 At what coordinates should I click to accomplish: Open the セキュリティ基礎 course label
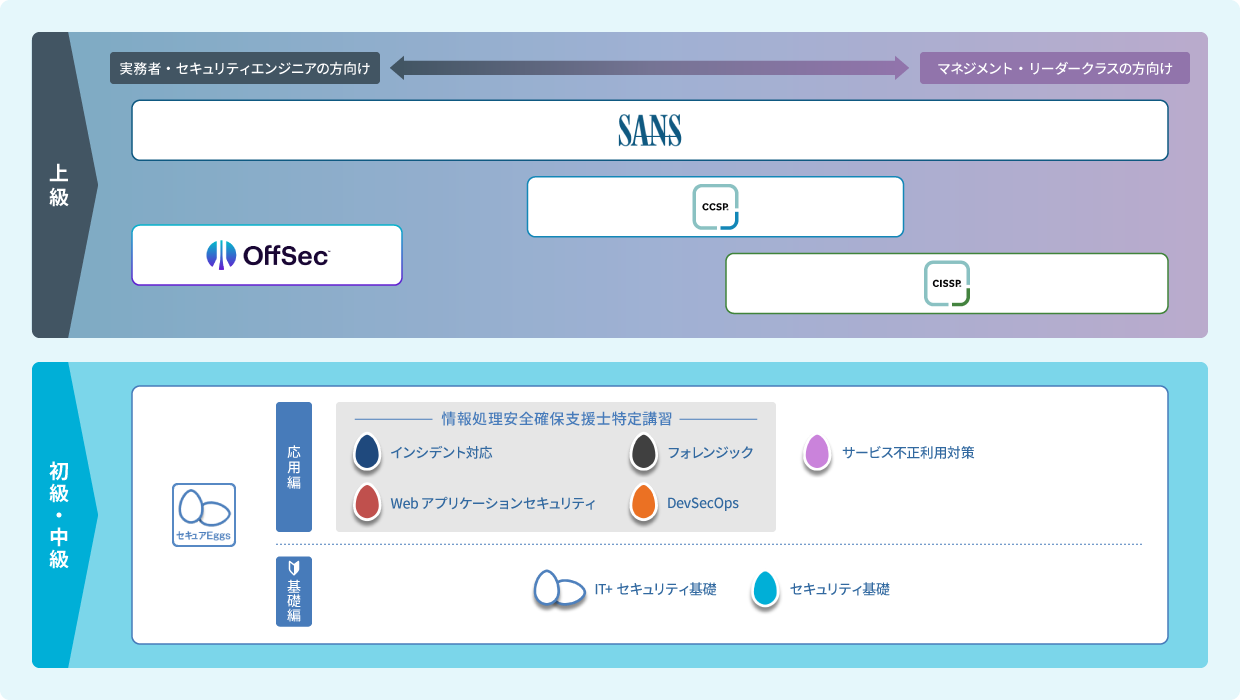tap(840, 589)
